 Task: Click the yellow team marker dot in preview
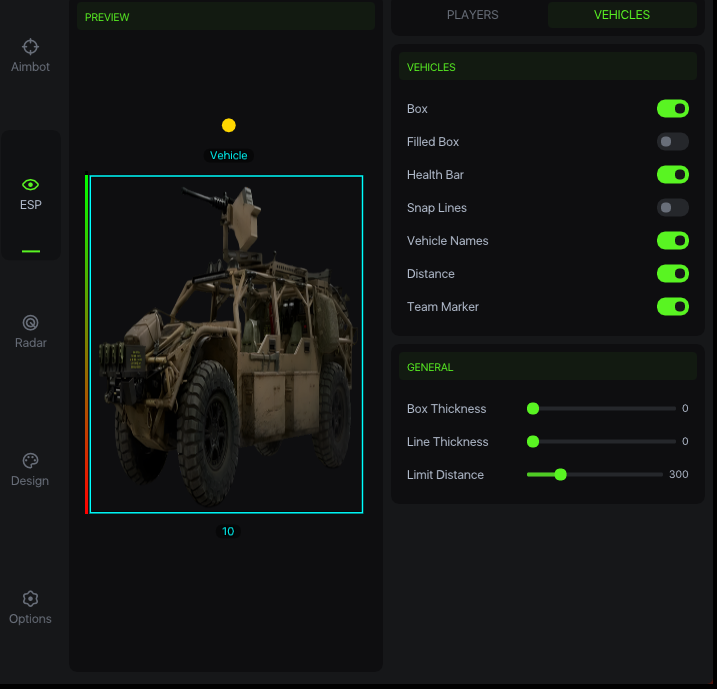coord(229,125)
